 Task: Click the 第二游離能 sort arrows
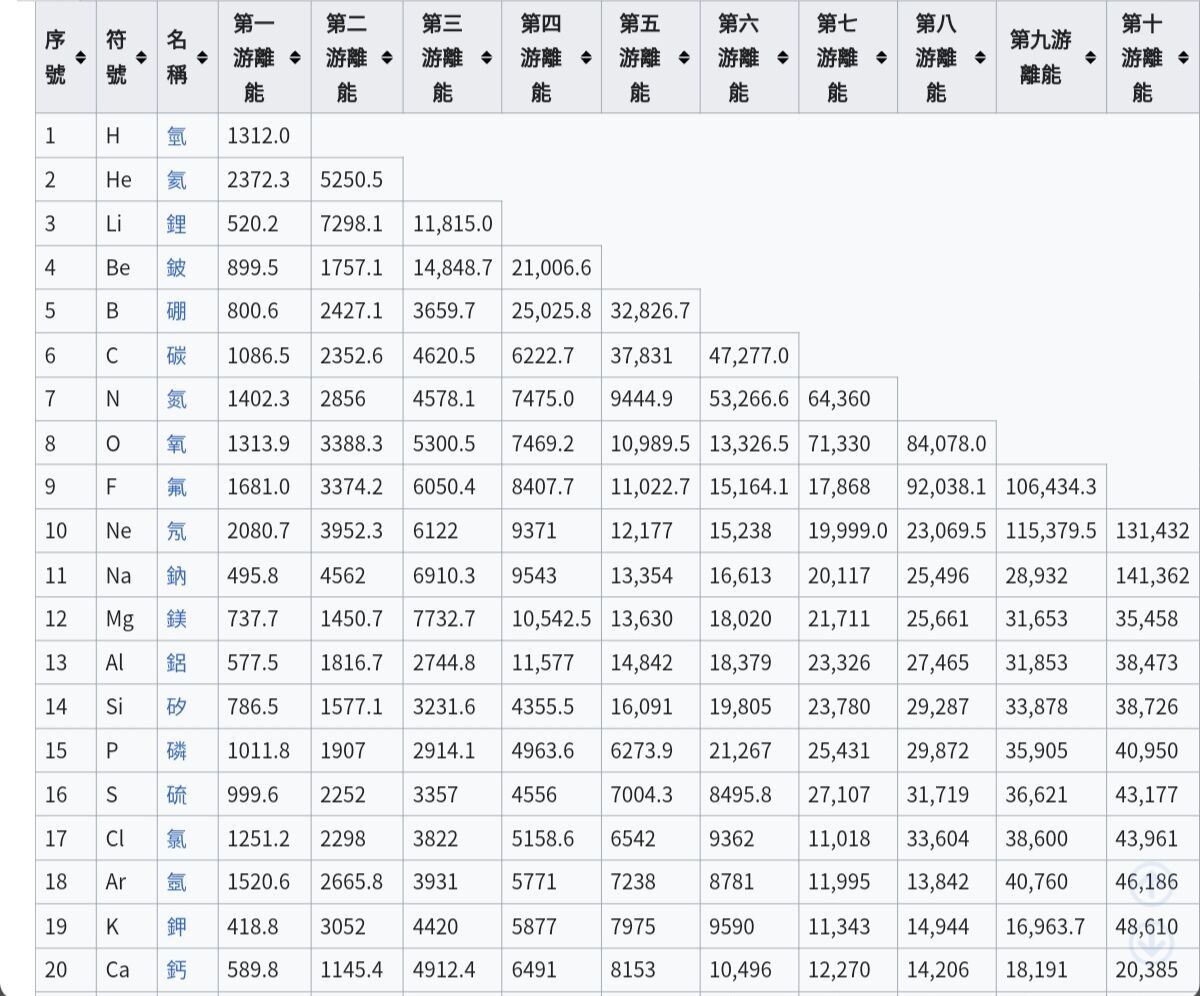pyautogui.click(x=387, y=58)
